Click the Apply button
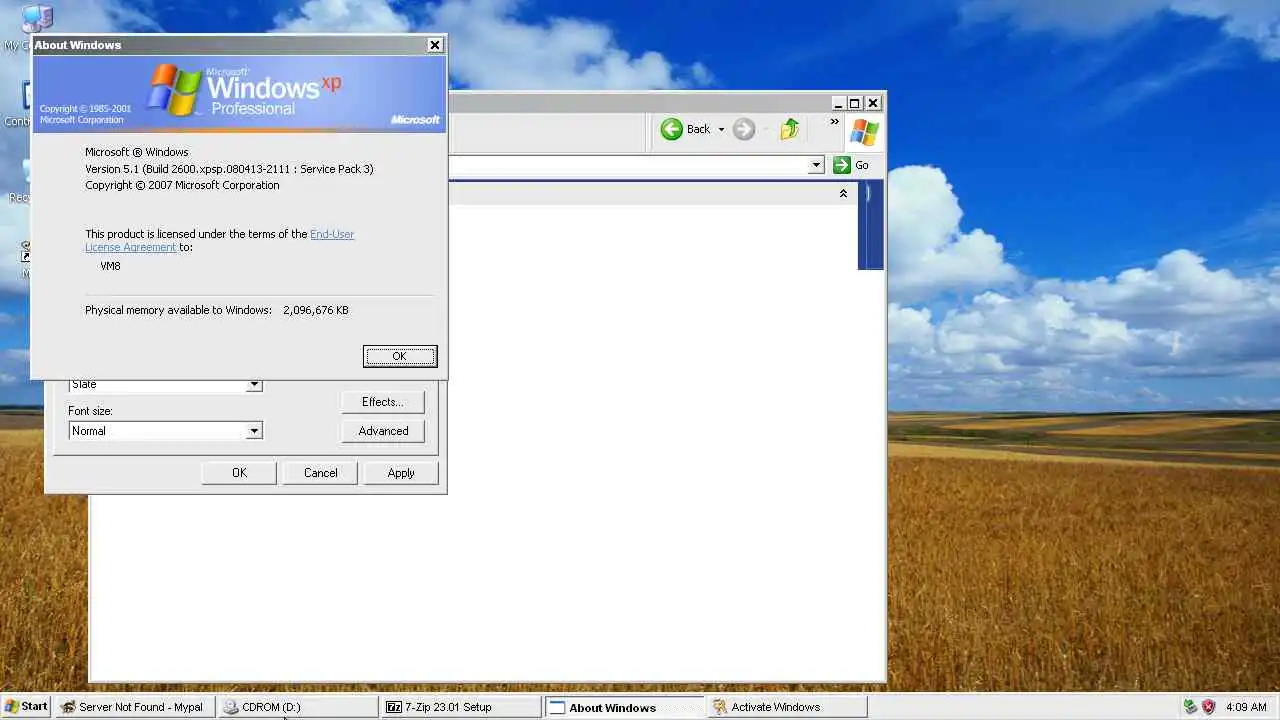The image size is (1280, 720). pos(401,473)
